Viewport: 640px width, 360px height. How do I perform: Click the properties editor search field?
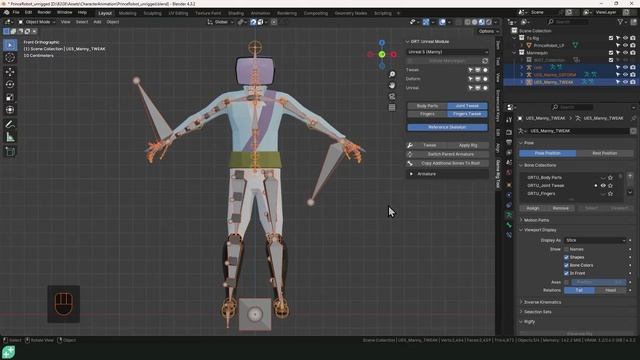(572, 107)
